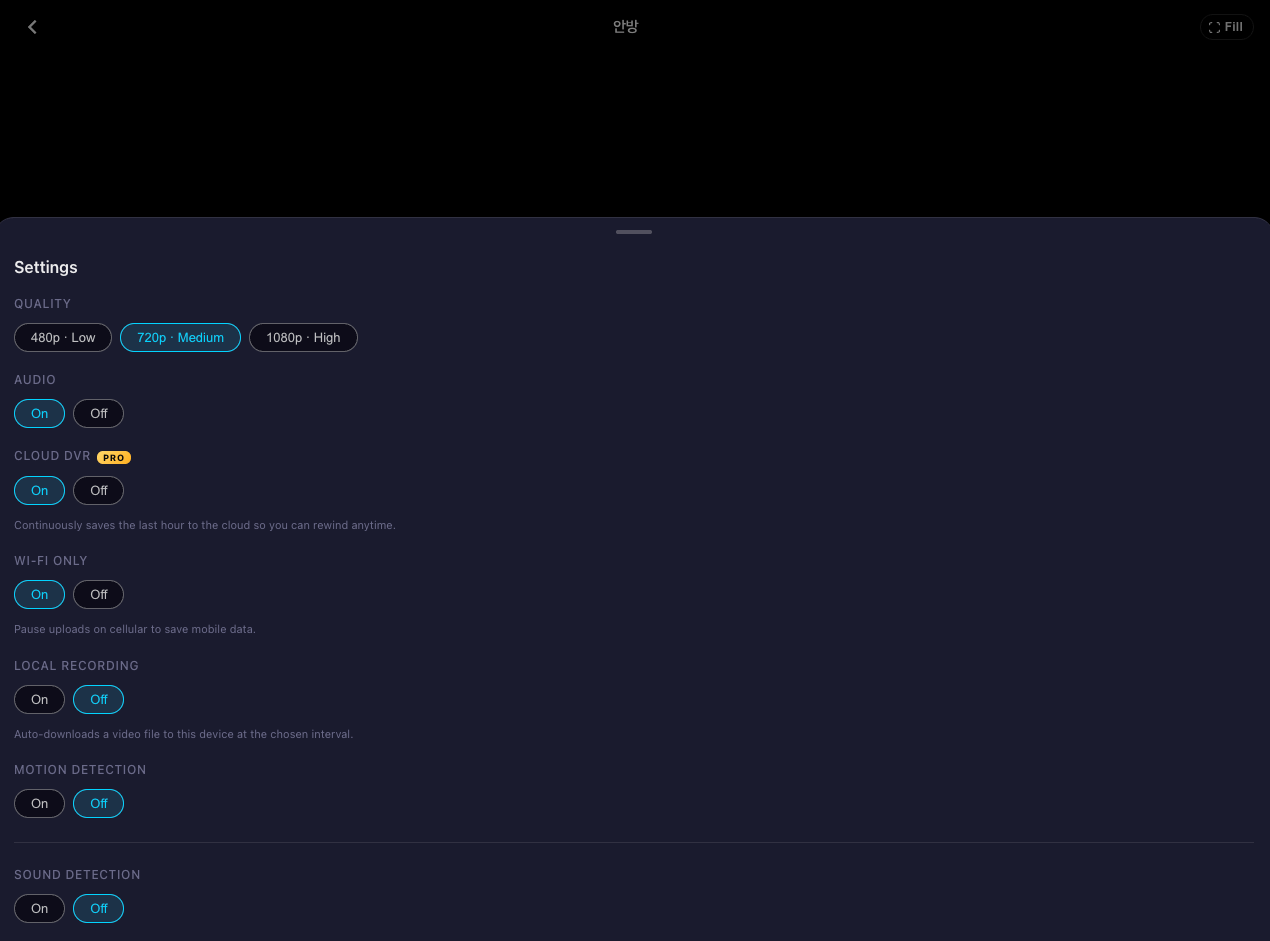Click the camera title 안방
This screenshot has height=941, width=1270.
pos(626,27)
